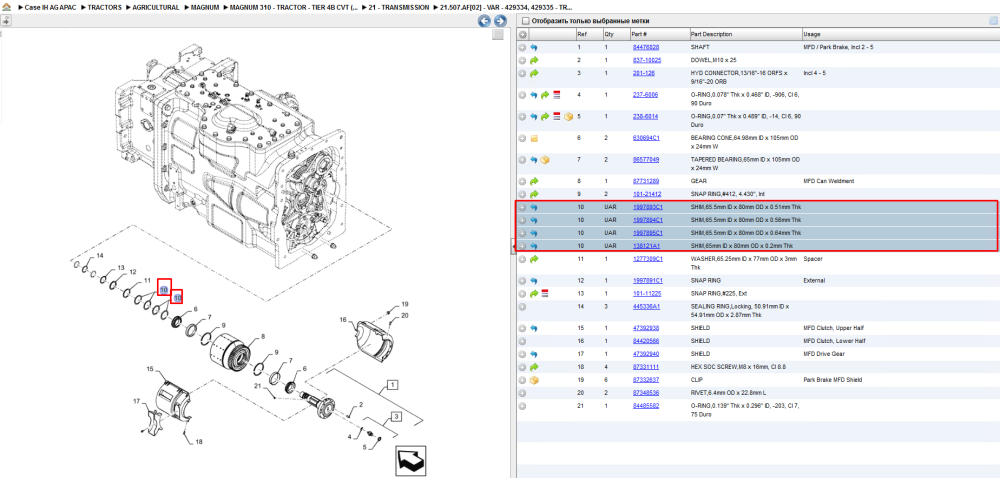Click blue arrow icon on SHAFT row
The width and height of the screenshot is (1000, 478).
[x=534, y=47]
